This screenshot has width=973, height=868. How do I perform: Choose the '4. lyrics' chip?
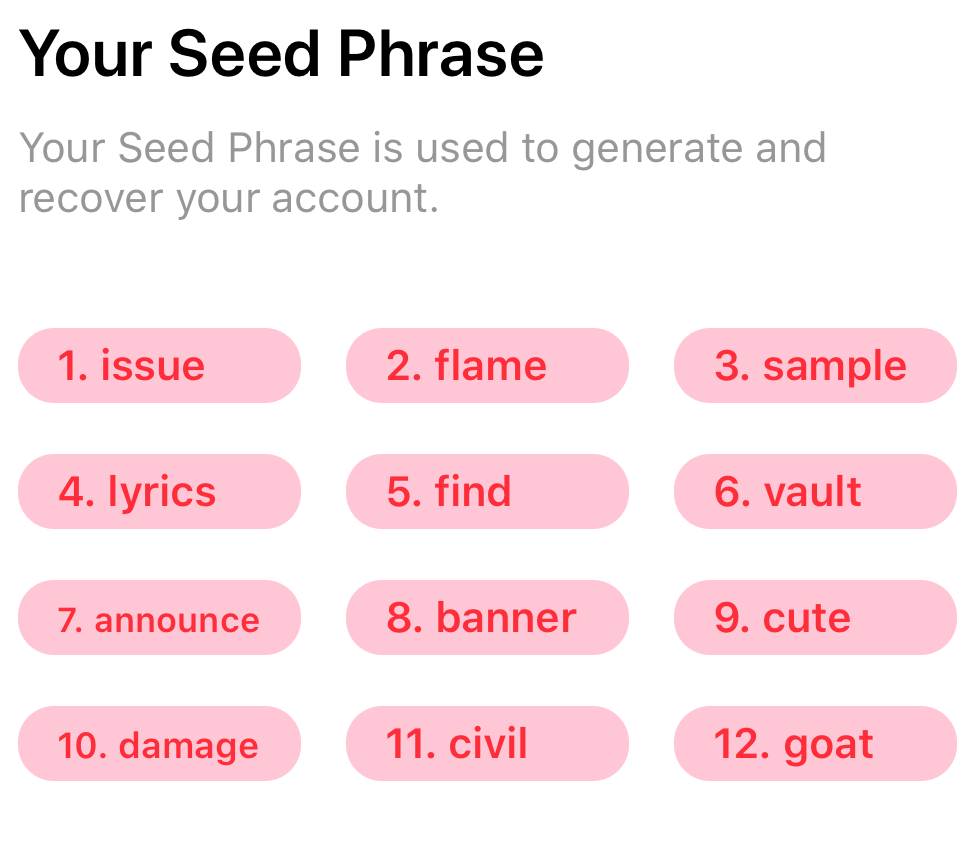159,492
